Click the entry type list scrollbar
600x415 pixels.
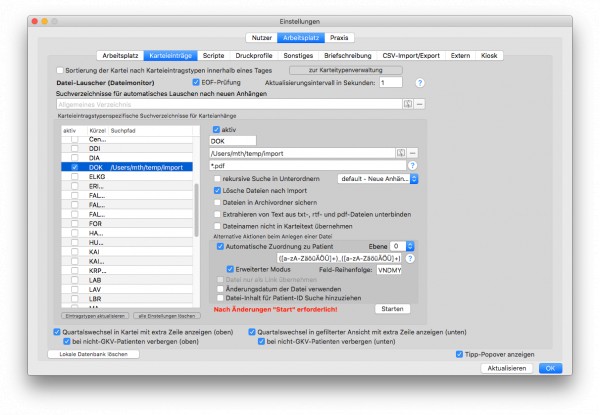197,210
